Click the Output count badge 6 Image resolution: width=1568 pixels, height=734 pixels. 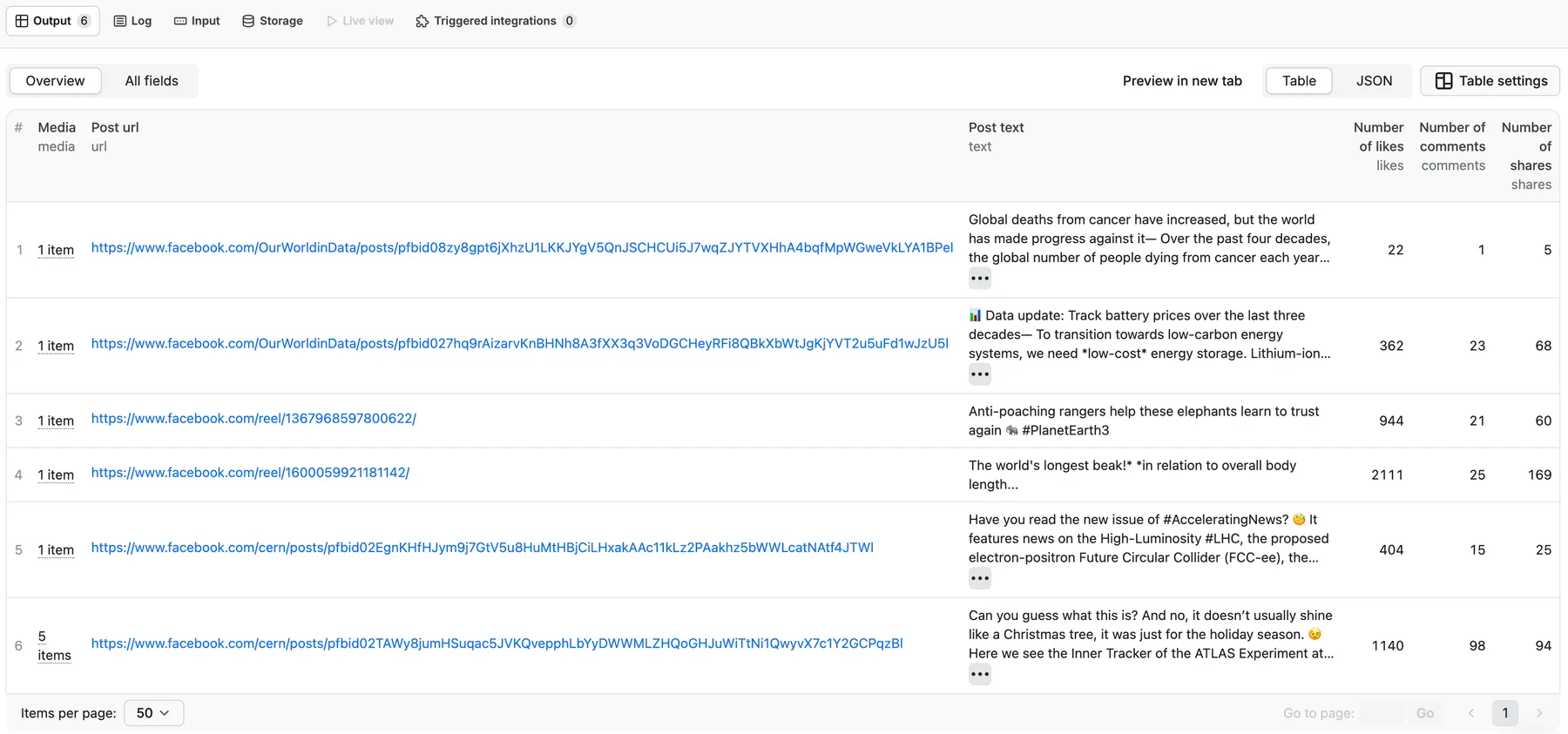84,21
